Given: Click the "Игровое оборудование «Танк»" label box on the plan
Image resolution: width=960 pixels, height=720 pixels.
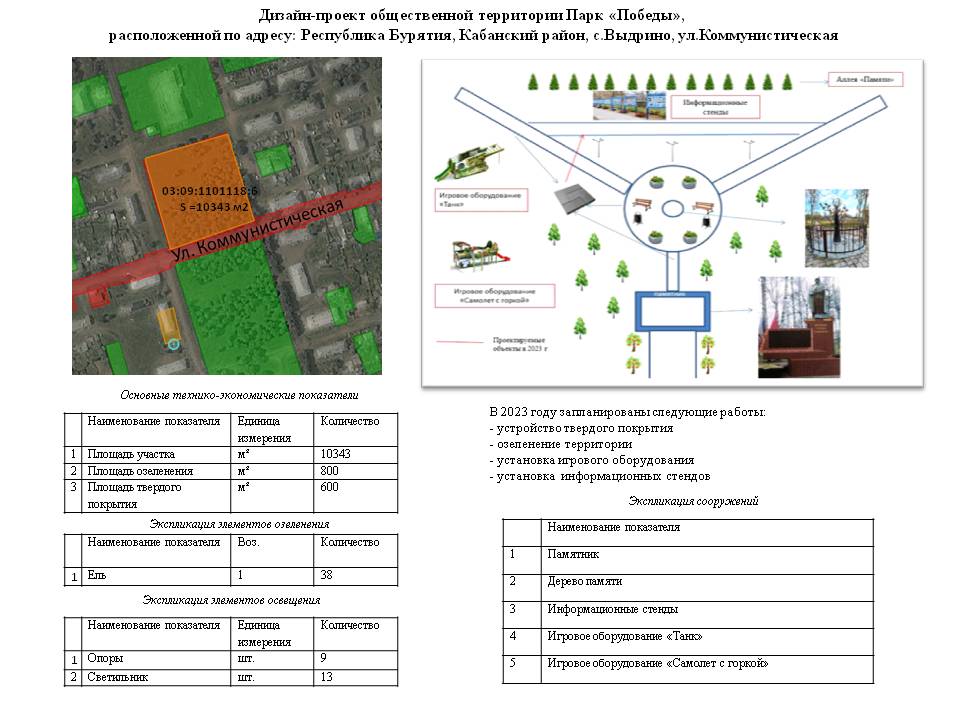Looking at the screenshot, I should pos(481,200).
